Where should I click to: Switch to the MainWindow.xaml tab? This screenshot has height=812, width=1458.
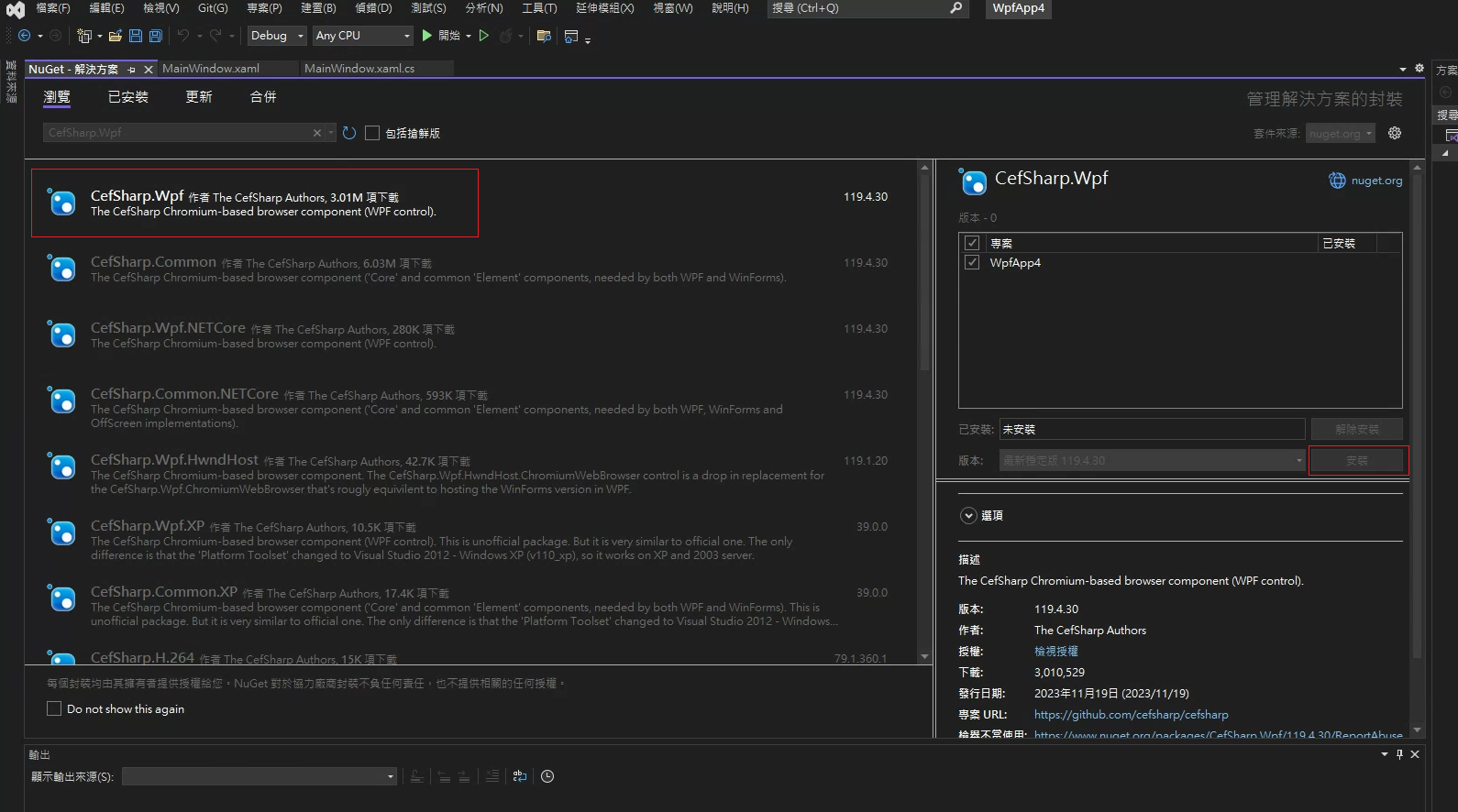[x=211, y=69]
